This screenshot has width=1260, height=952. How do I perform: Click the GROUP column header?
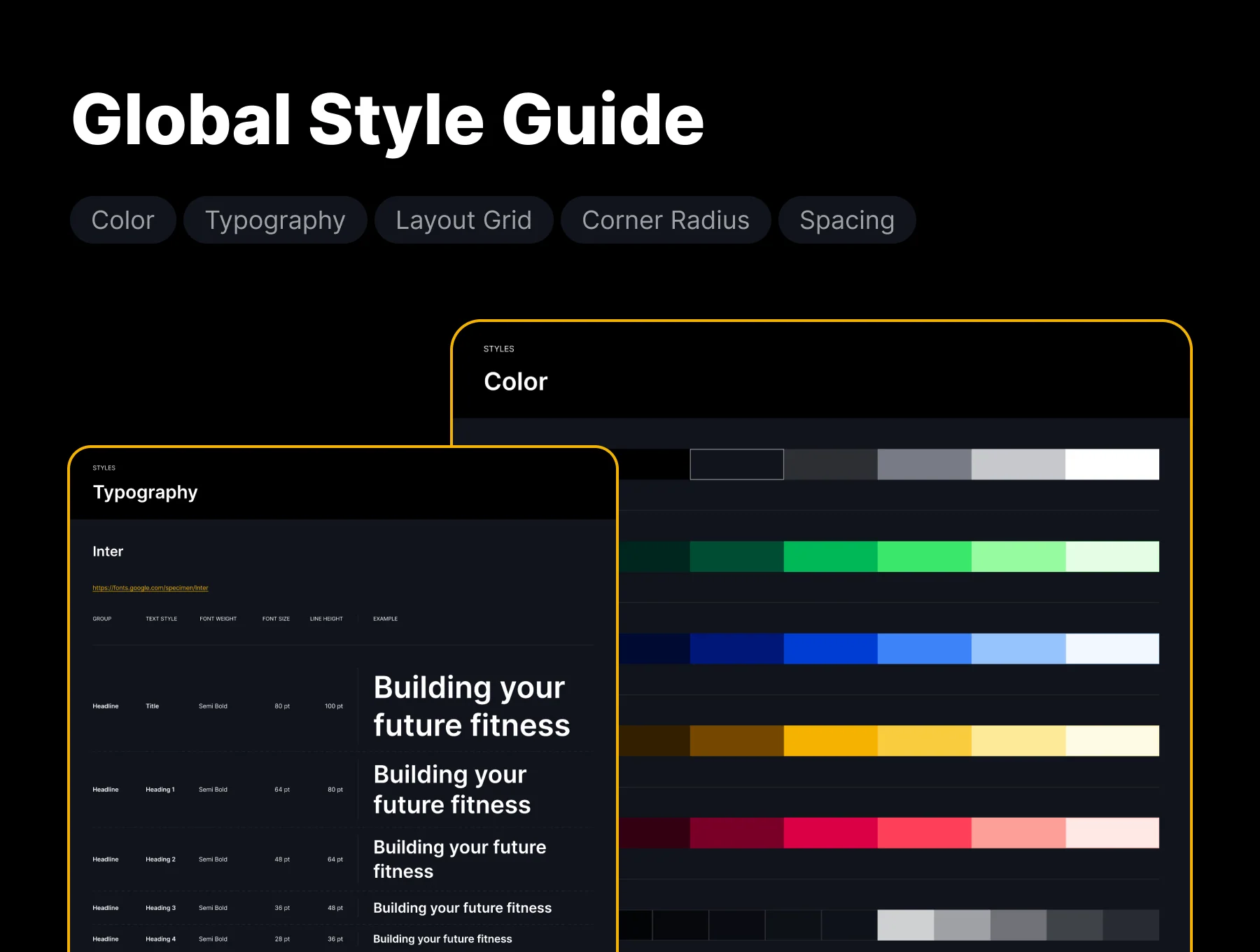point(102,619)
